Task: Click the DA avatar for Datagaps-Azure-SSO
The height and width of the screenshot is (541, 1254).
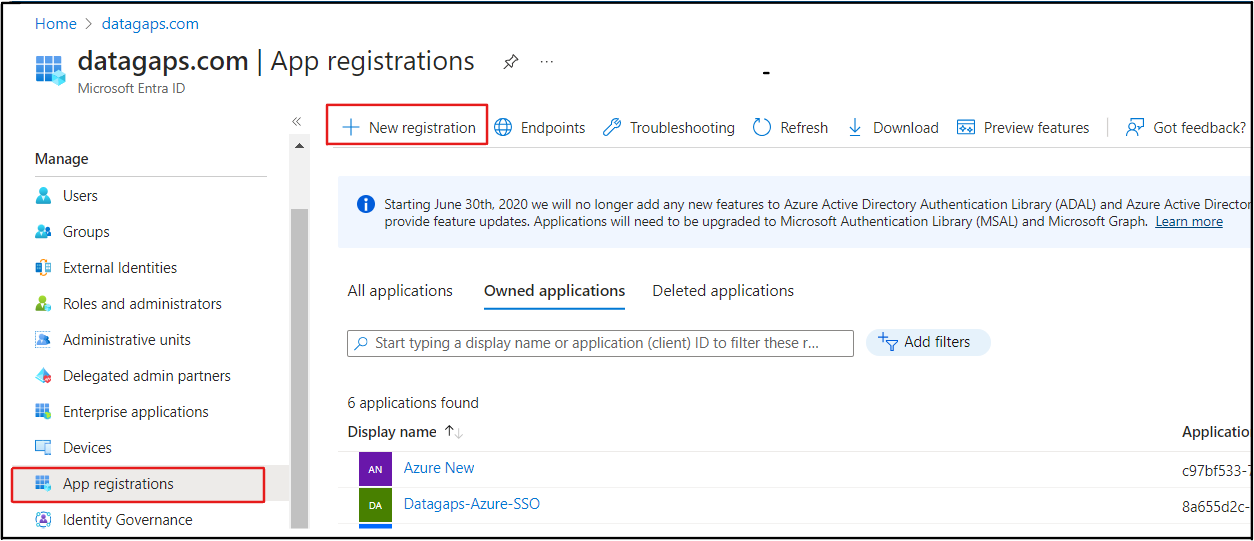Action: 375,505
